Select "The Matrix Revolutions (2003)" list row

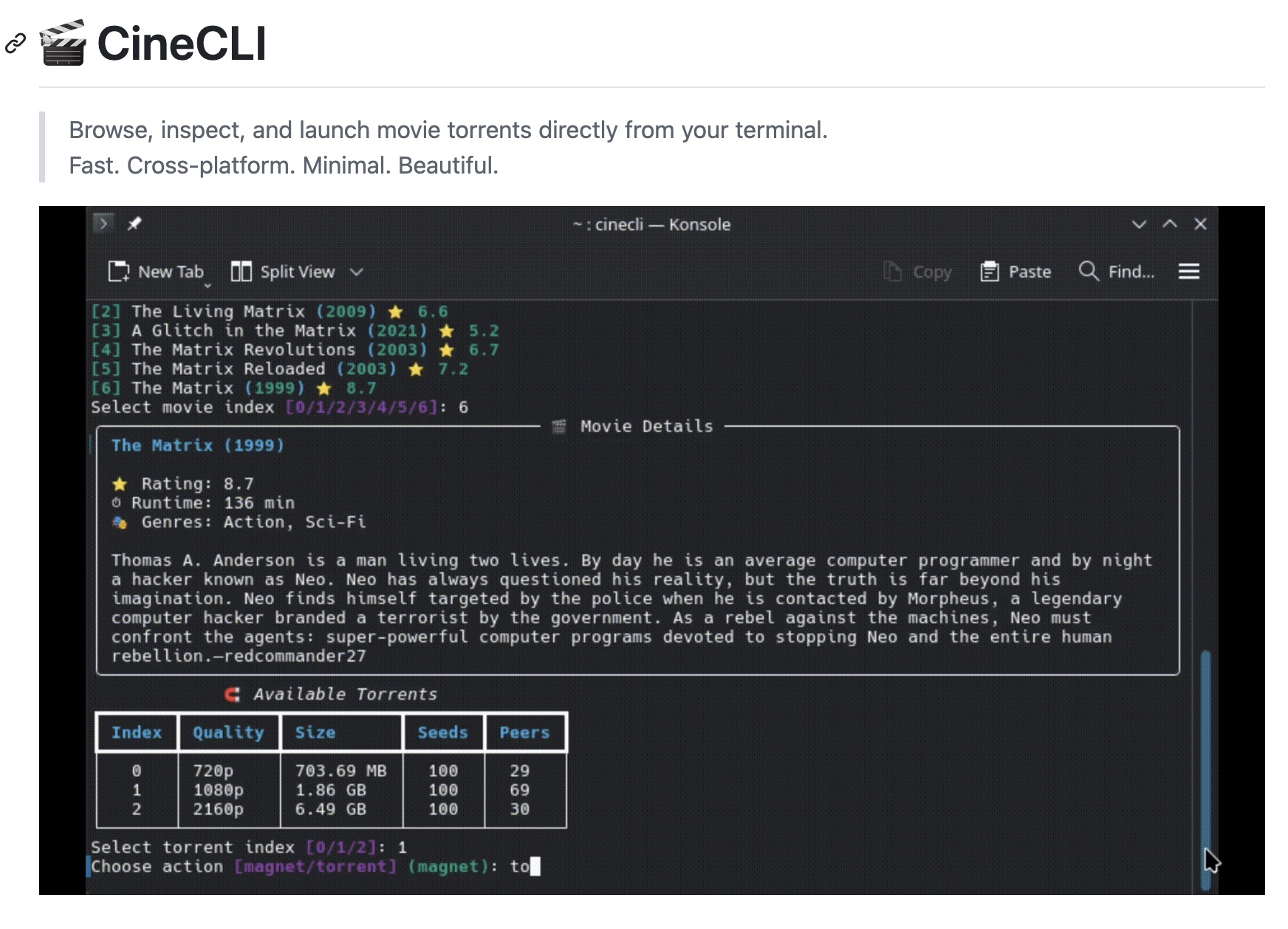click(x=295, y=350)
